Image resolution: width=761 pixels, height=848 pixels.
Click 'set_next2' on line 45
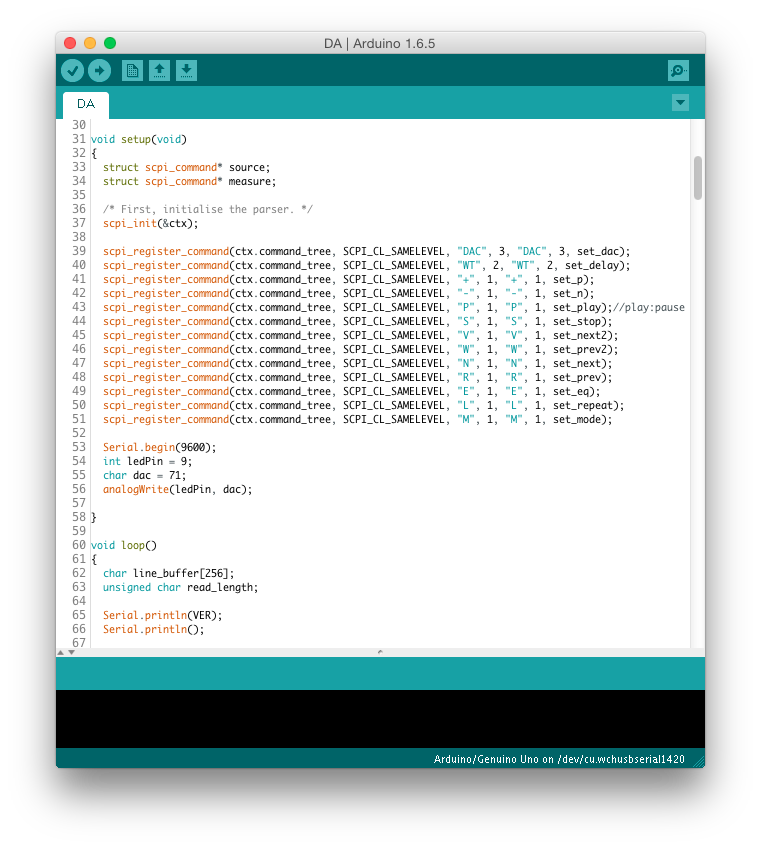tap(580, 336)
